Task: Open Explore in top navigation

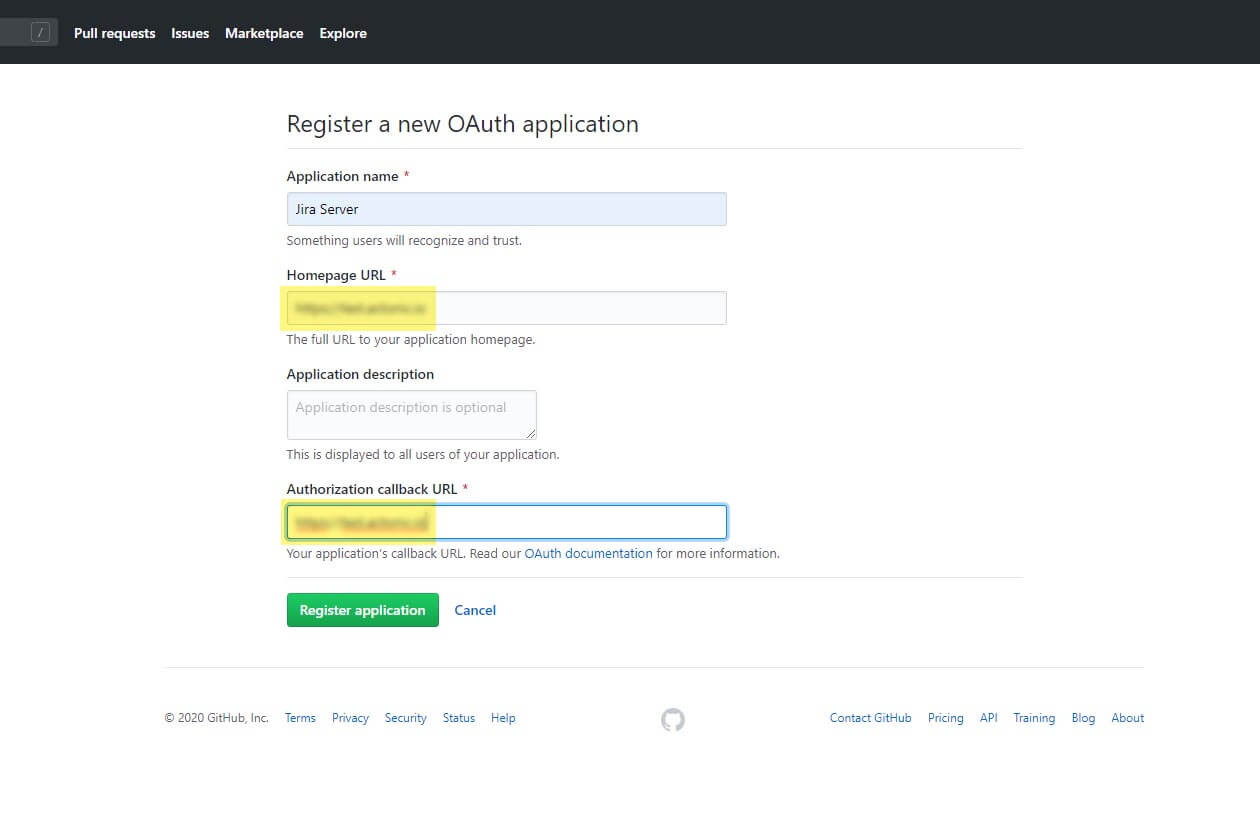Action: pos(343,33)
